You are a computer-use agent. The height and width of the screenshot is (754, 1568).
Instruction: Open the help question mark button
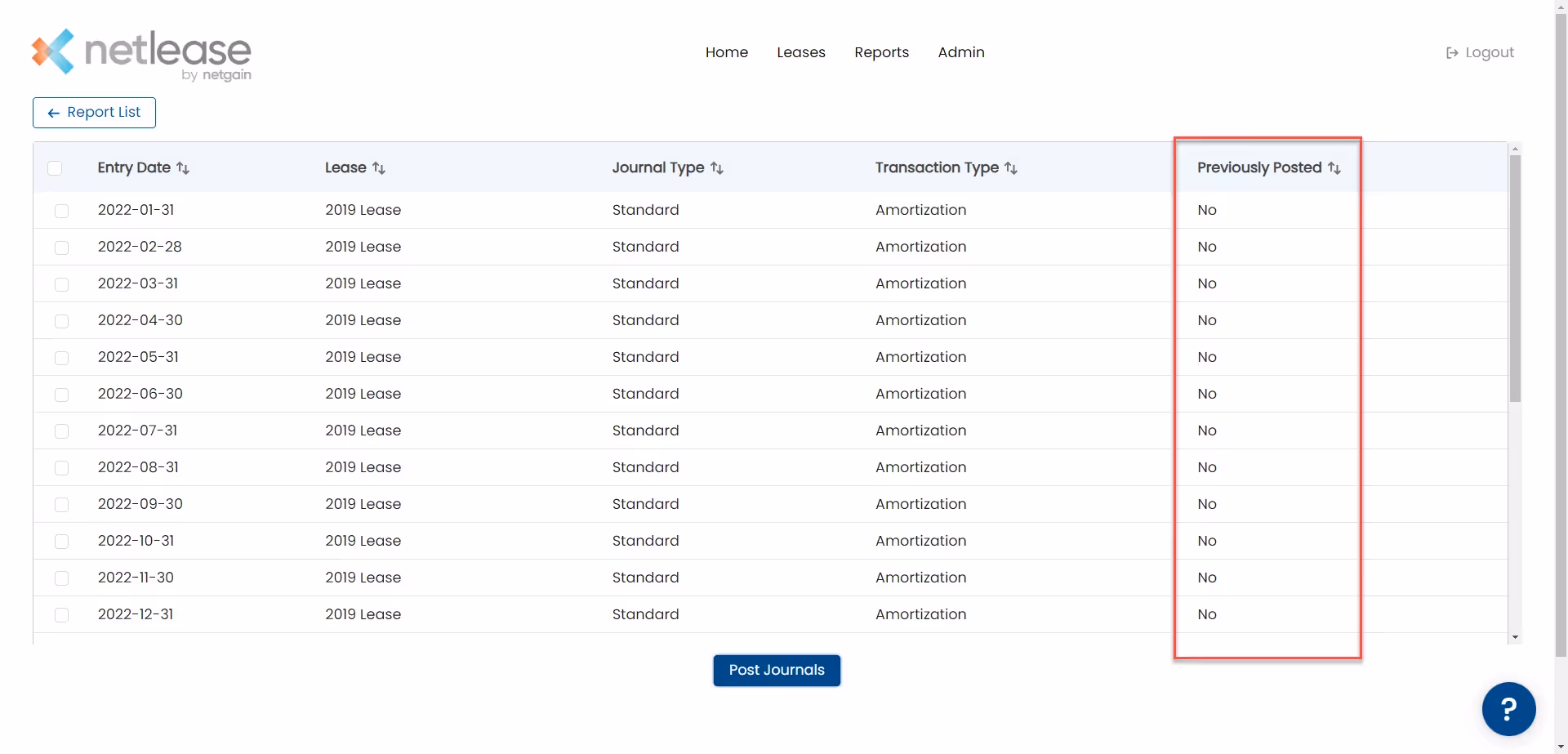click(1508, 709)
